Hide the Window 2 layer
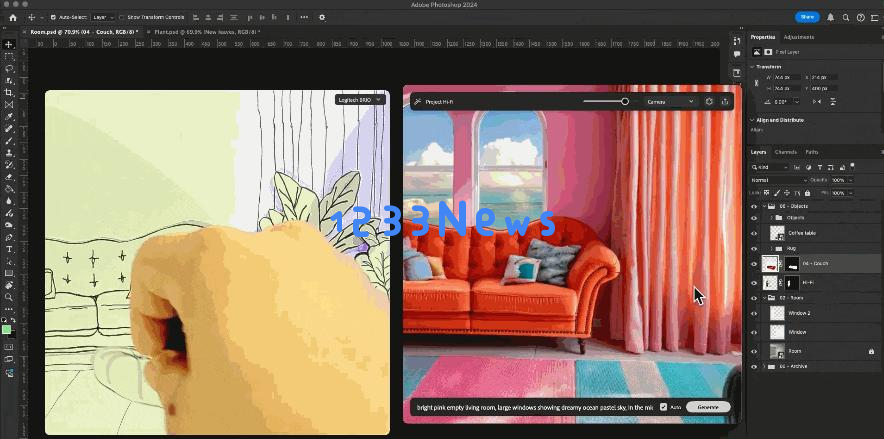The width and height of the screenshot is (884, 439). click(754, 313)
